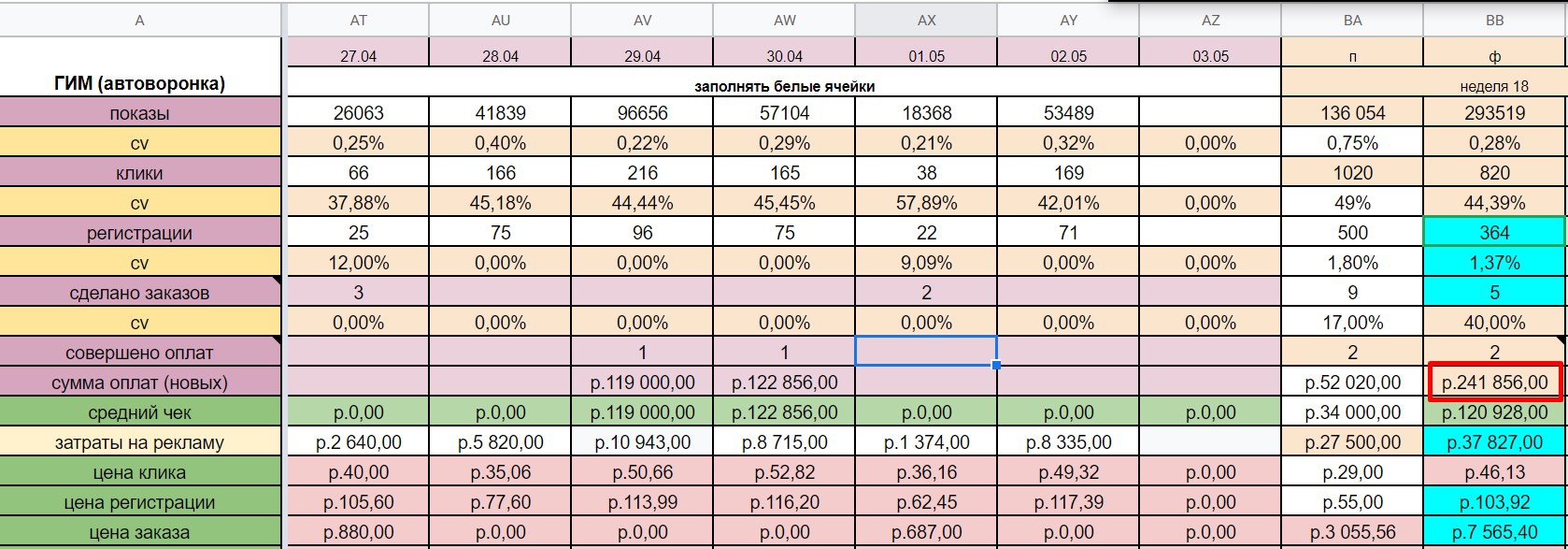The height and width of the screenshot is (549, 1568).
Task: Select the registrations value 71
Action: 1068,233
